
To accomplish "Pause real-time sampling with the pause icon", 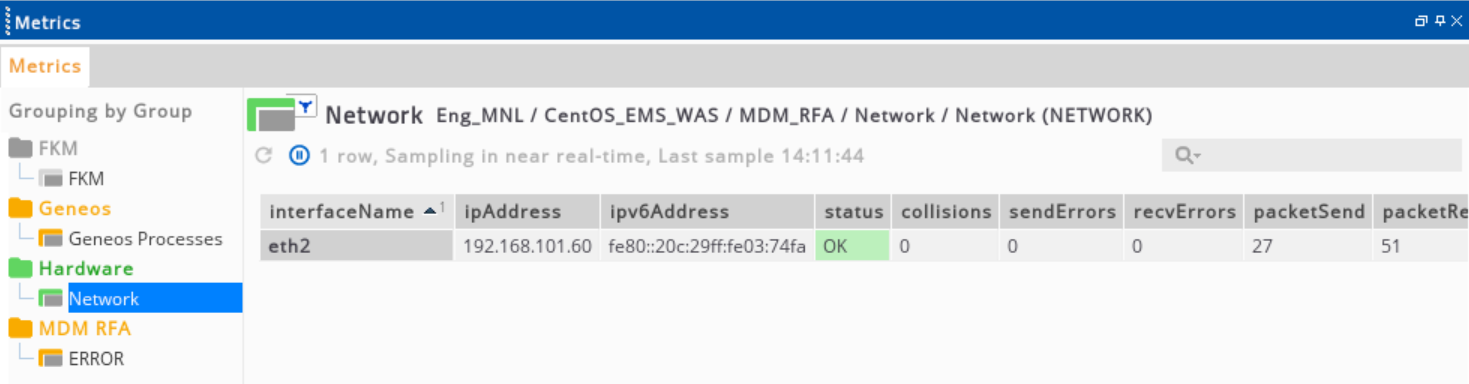I will click(x=299, y=155).
